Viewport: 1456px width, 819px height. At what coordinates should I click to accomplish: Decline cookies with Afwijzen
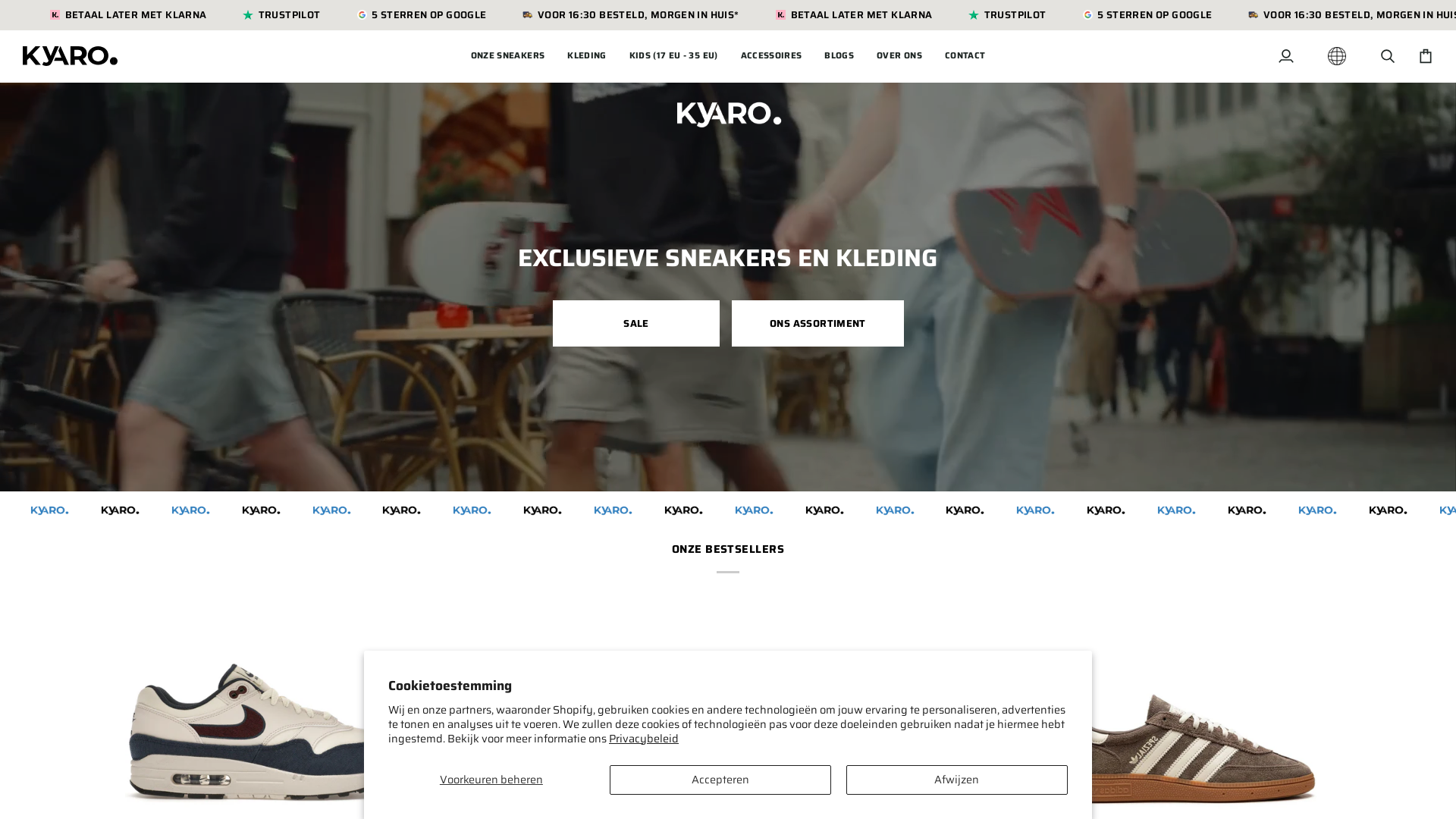(x=956, y=780)
